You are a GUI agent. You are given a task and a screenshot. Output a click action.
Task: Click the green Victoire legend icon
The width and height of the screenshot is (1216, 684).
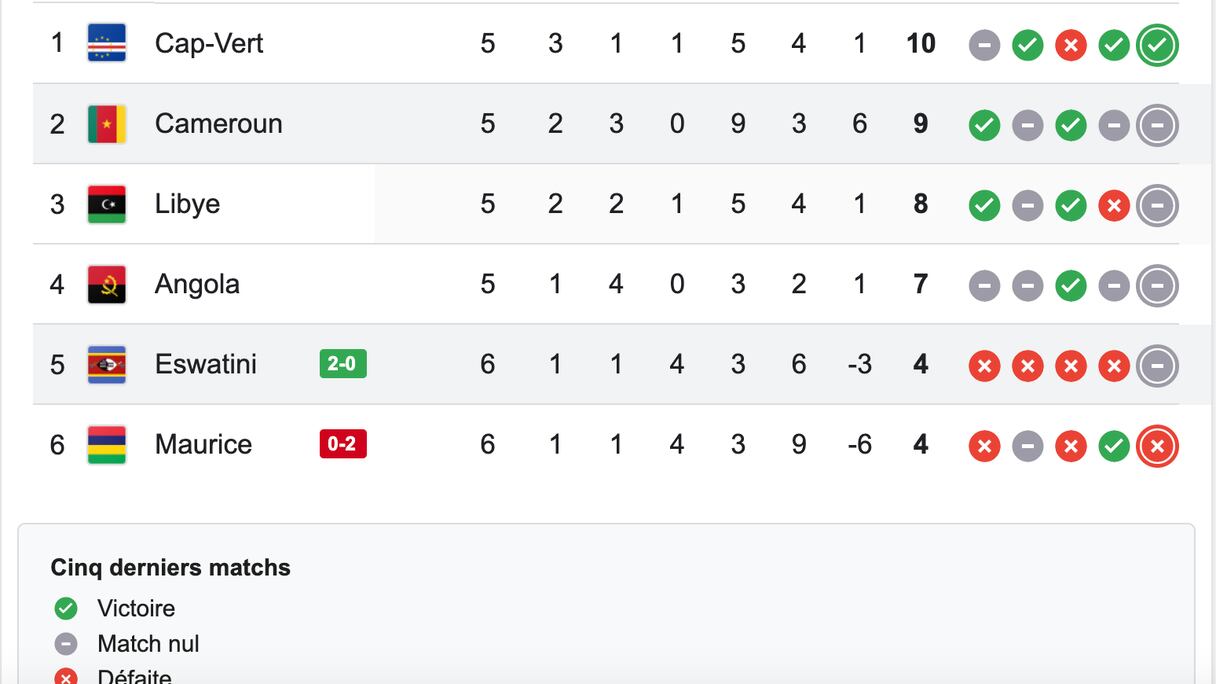[x=66, y=608]
